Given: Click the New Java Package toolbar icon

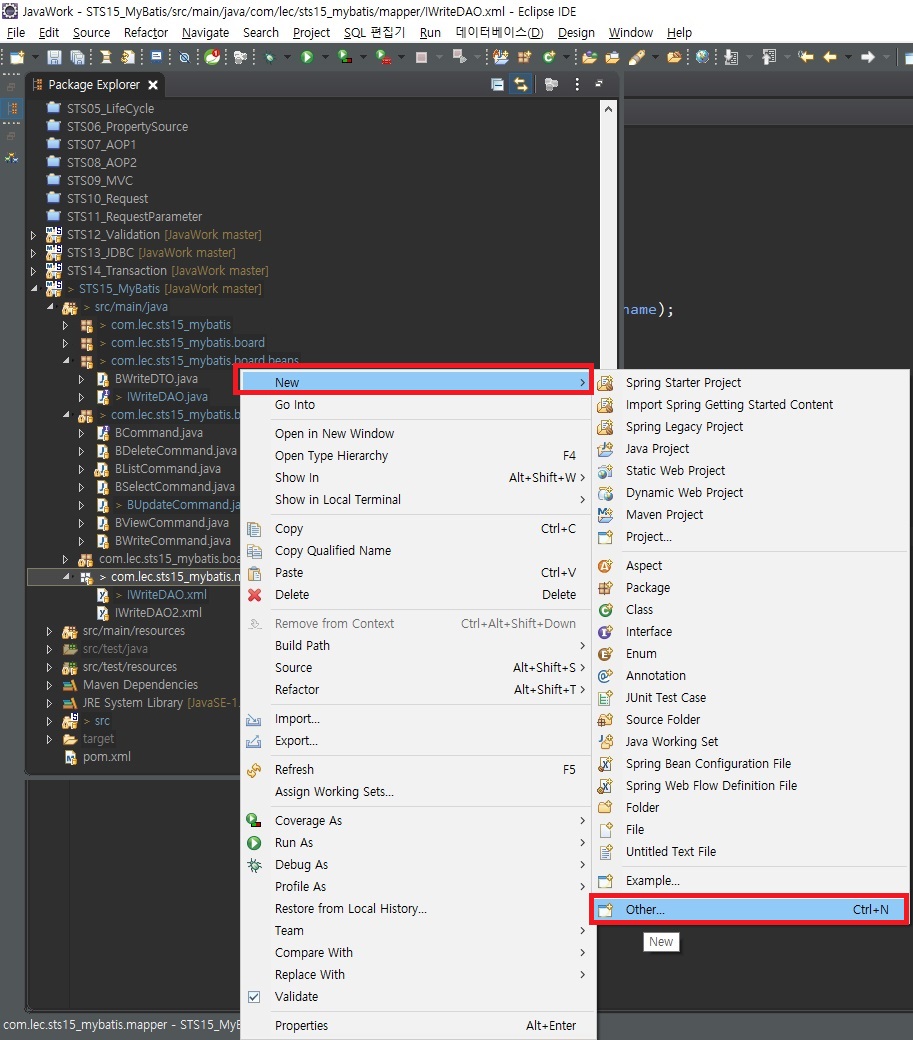Looking at the screenshot, I should pos(524,58).
